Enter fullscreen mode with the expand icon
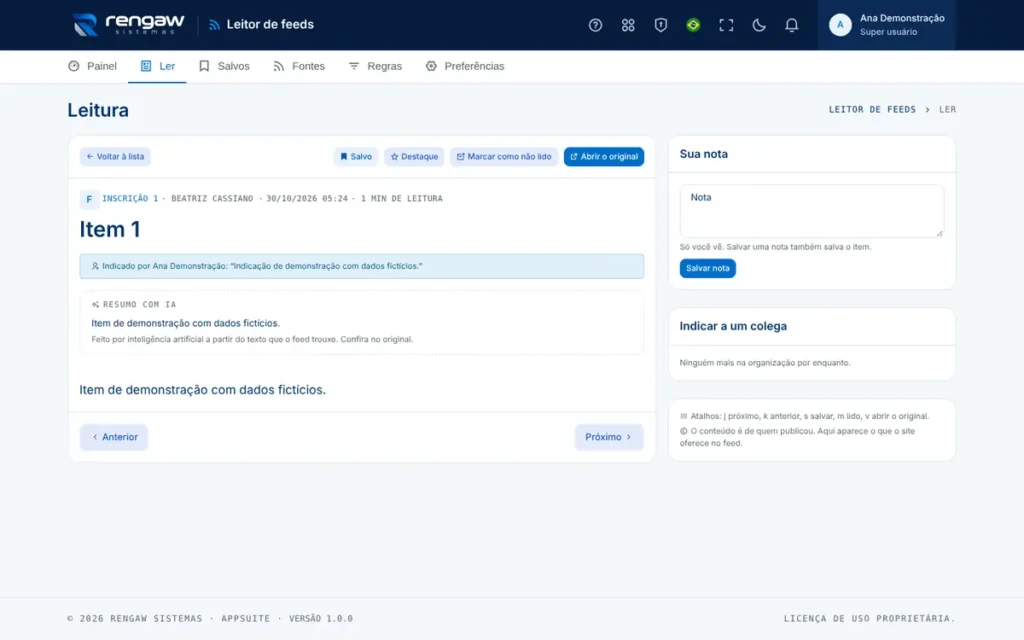 tap(726, 25)
